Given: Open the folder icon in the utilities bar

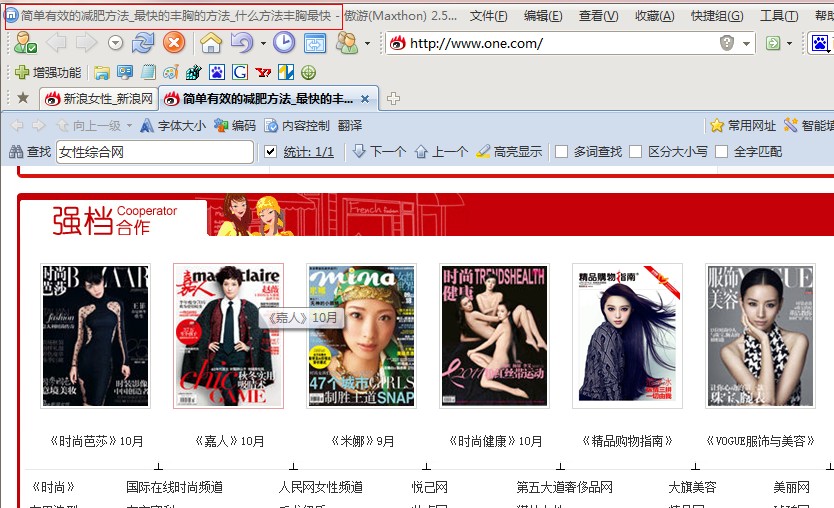Looking at the screenshot, I should [x=102, y=72].
